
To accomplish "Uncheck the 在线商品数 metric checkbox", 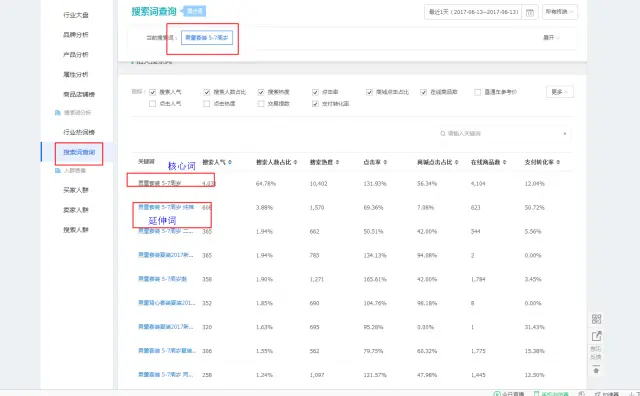I will pyautogui.click(x=423, y=92).
